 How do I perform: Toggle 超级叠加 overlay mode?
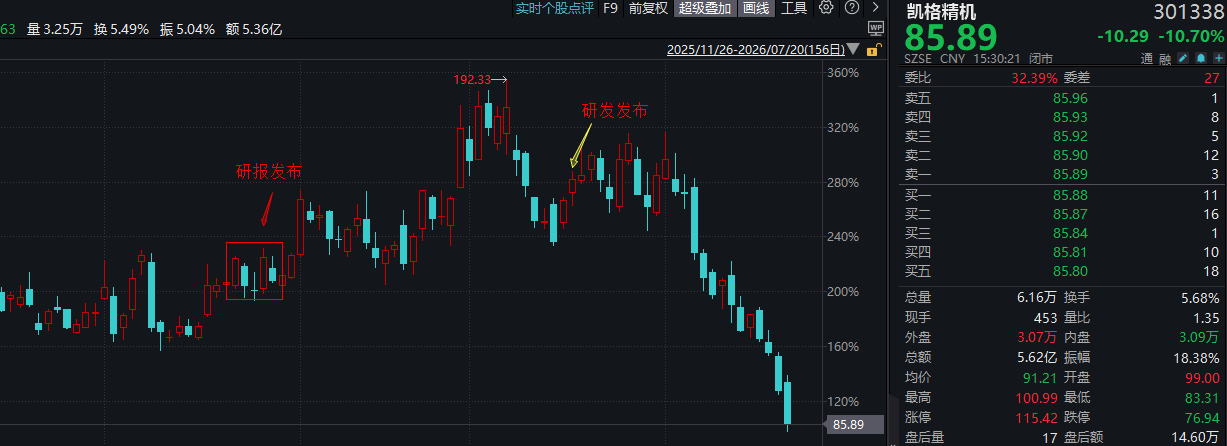pos(705,8)
